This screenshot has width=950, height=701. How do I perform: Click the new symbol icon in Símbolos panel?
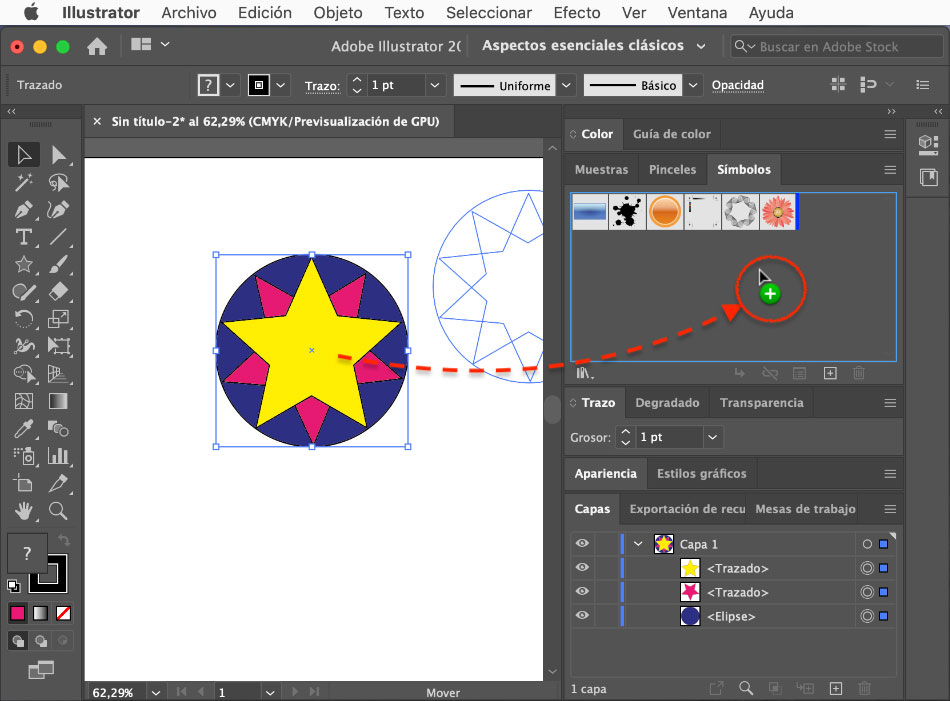point(829,373)
